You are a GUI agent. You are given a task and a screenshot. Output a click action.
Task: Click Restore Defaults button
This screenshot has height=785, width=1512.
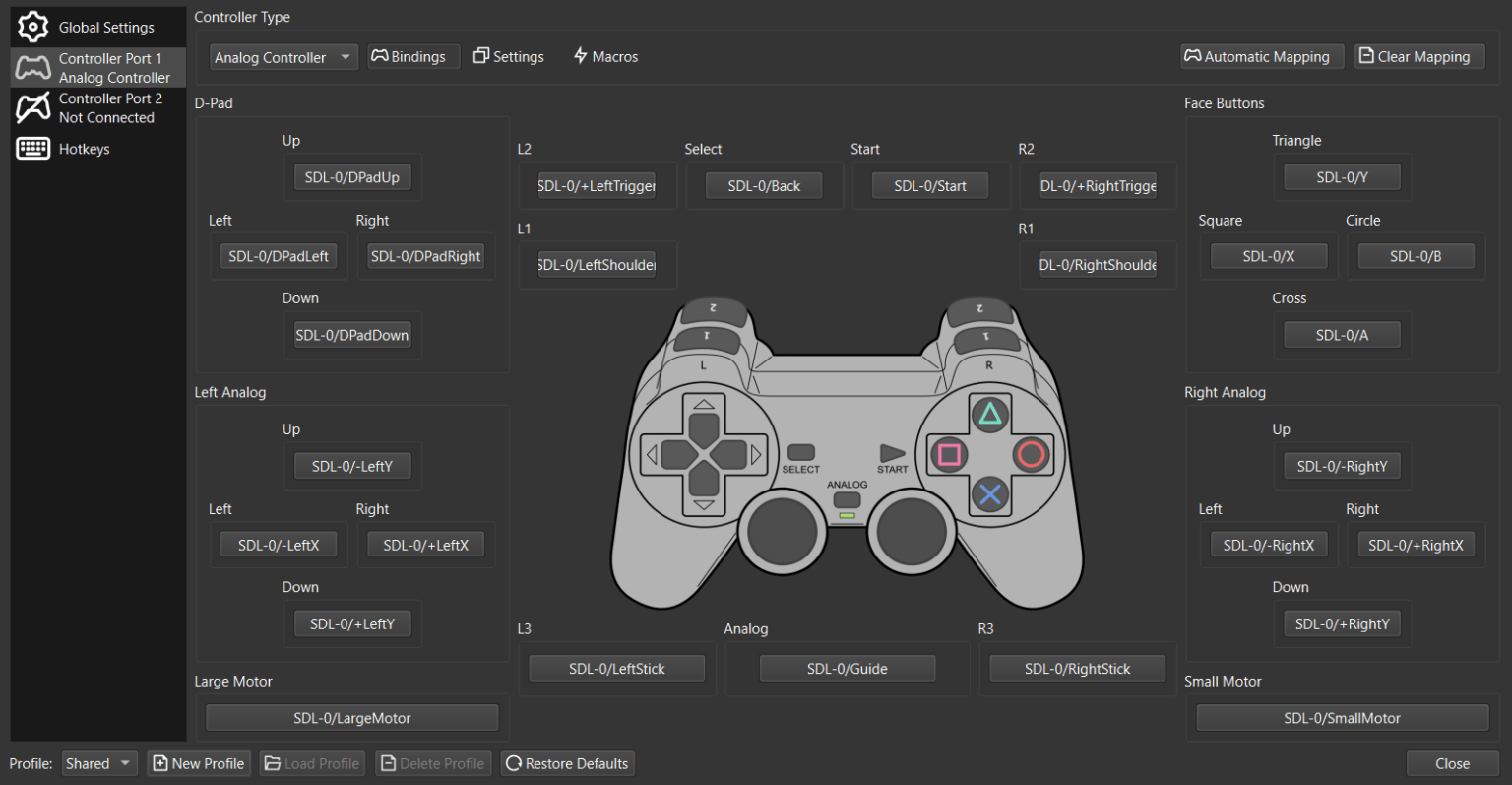[567, 763]
